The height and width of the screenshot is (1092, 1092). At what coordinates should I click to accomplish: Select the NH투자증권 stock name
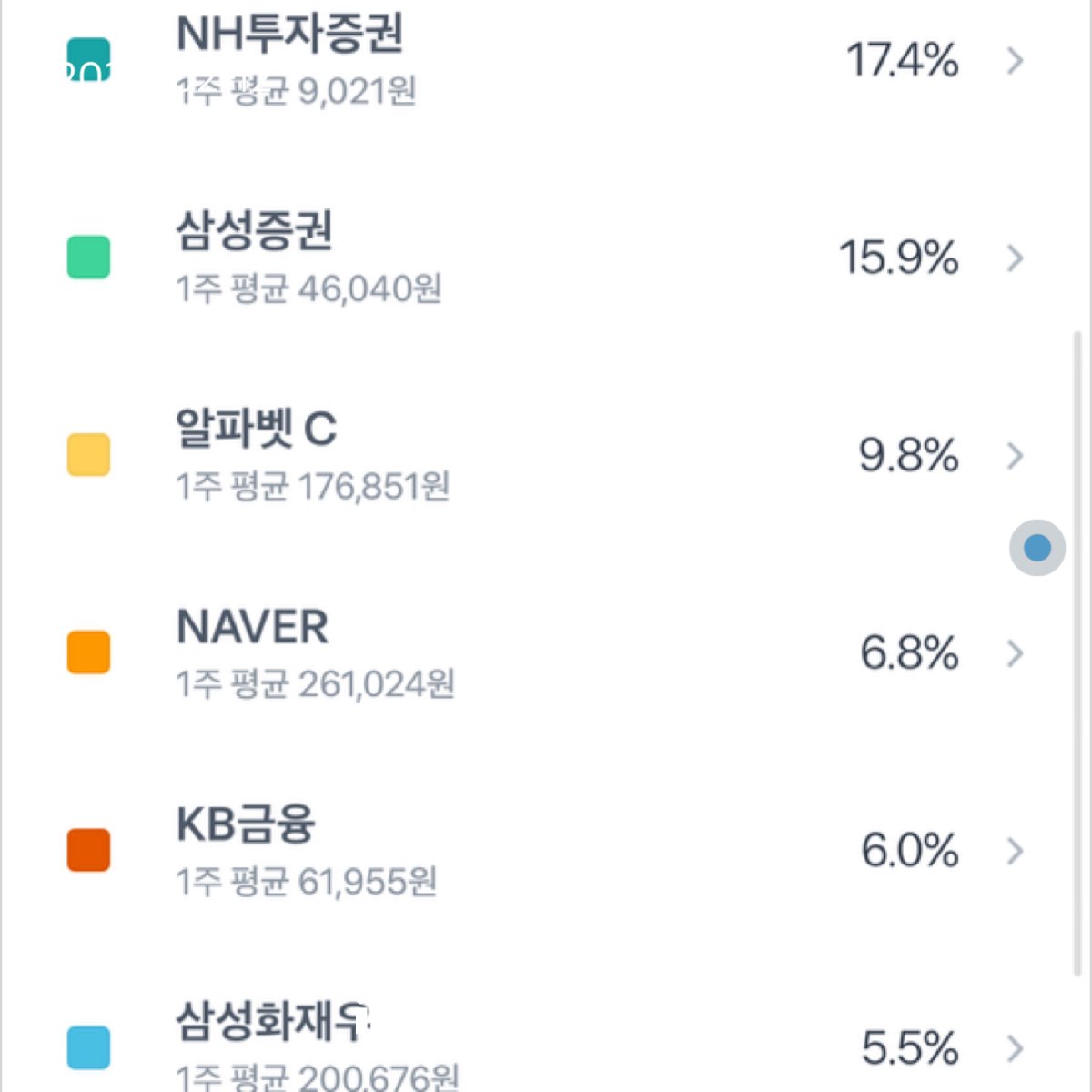(289, 35)
